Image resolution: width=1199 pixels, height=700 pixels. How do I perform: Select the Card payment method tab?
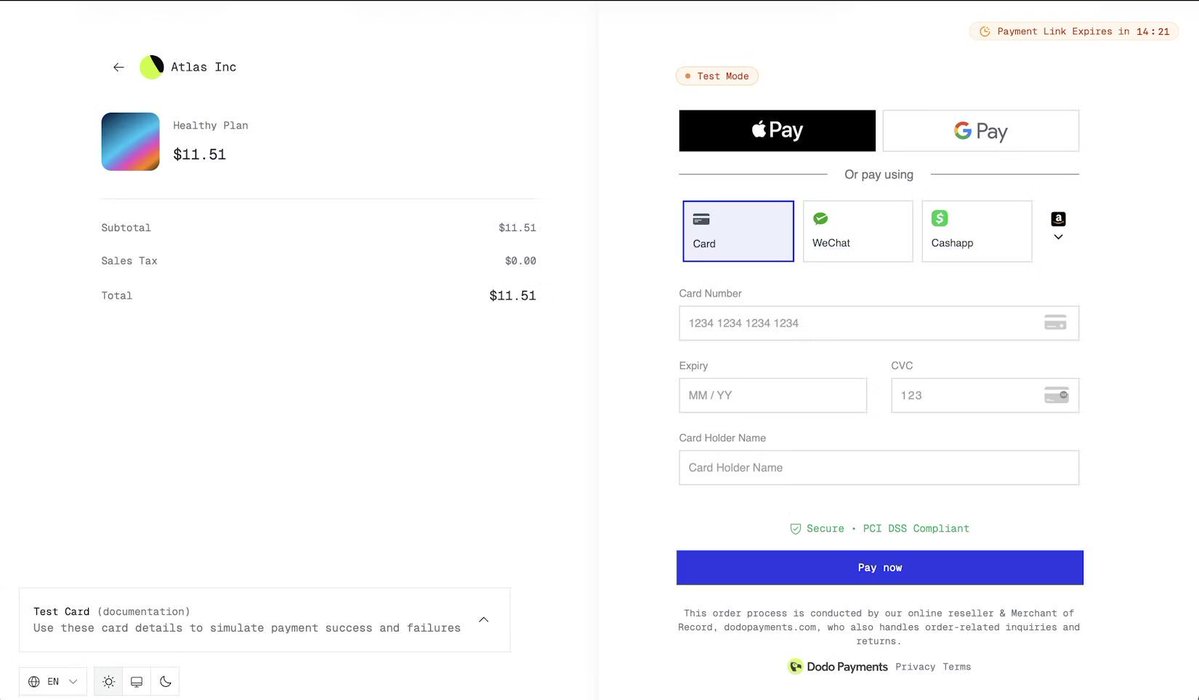(x=738, y=231)
